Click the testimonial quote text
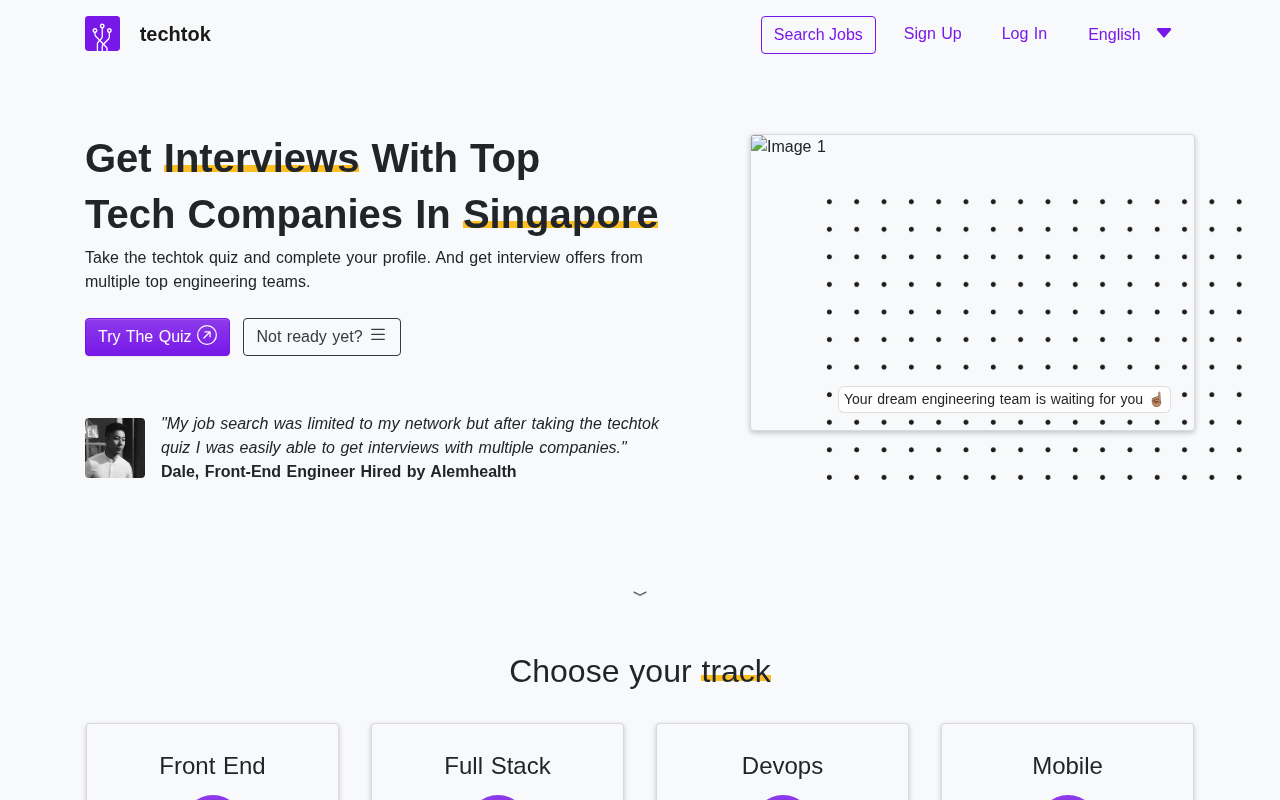Image resolution: width=1280 pixels, height=800 pixels. pyautogui.click(x=410, y=436)
